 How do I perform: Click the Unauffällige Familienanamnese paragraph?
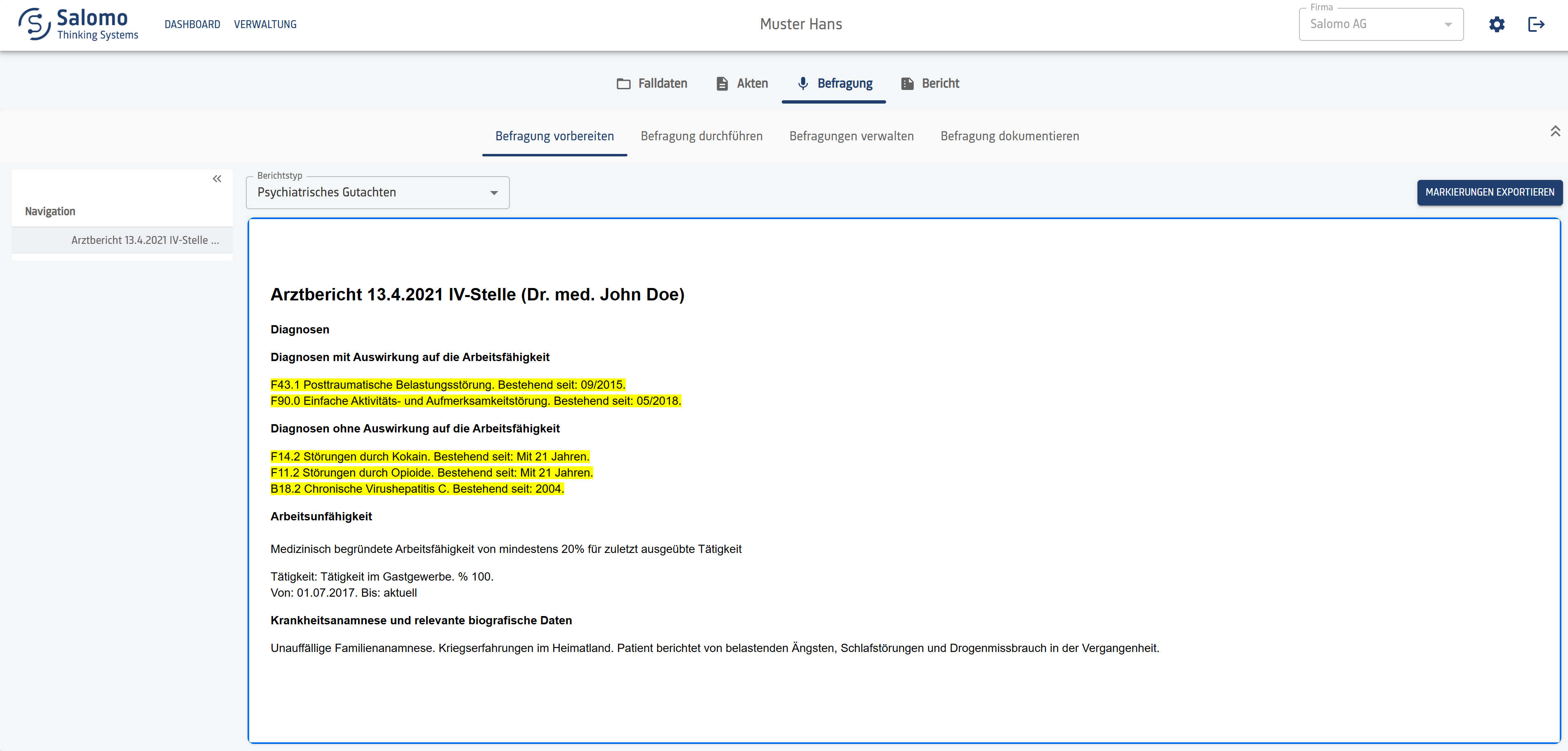point(714,648)
